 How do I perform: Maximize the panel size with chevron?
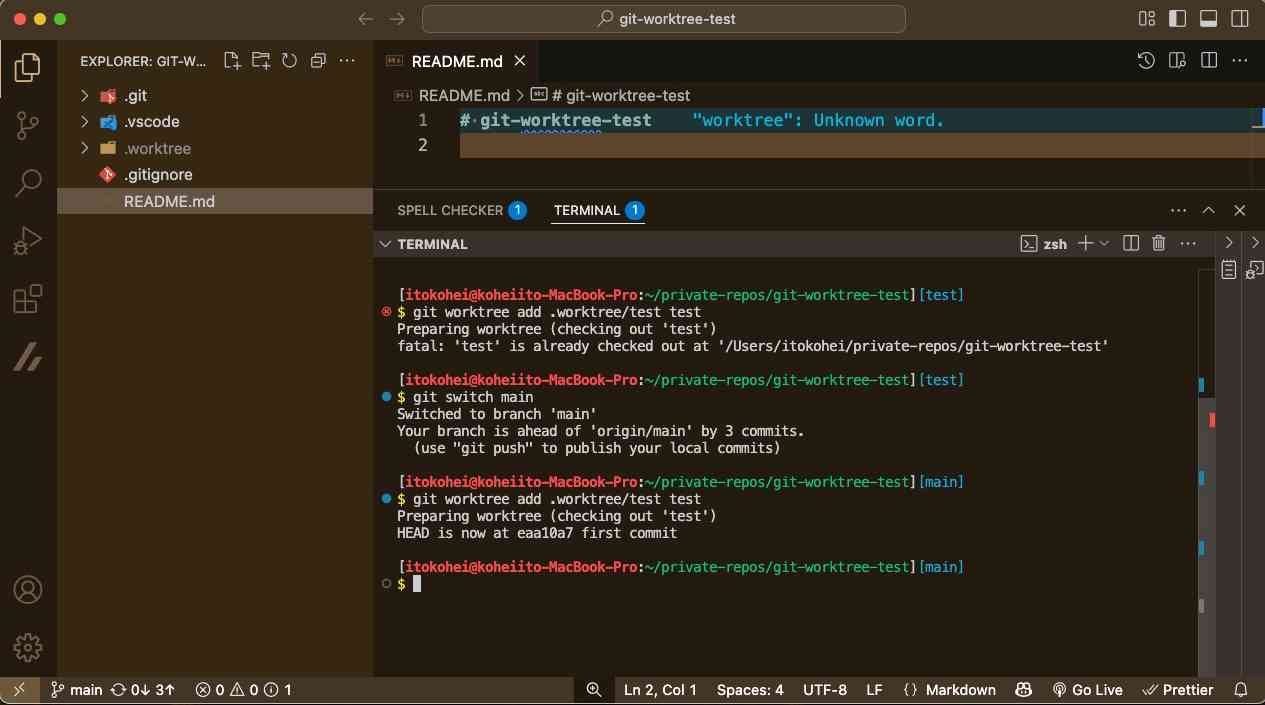tap(1208, 210)
